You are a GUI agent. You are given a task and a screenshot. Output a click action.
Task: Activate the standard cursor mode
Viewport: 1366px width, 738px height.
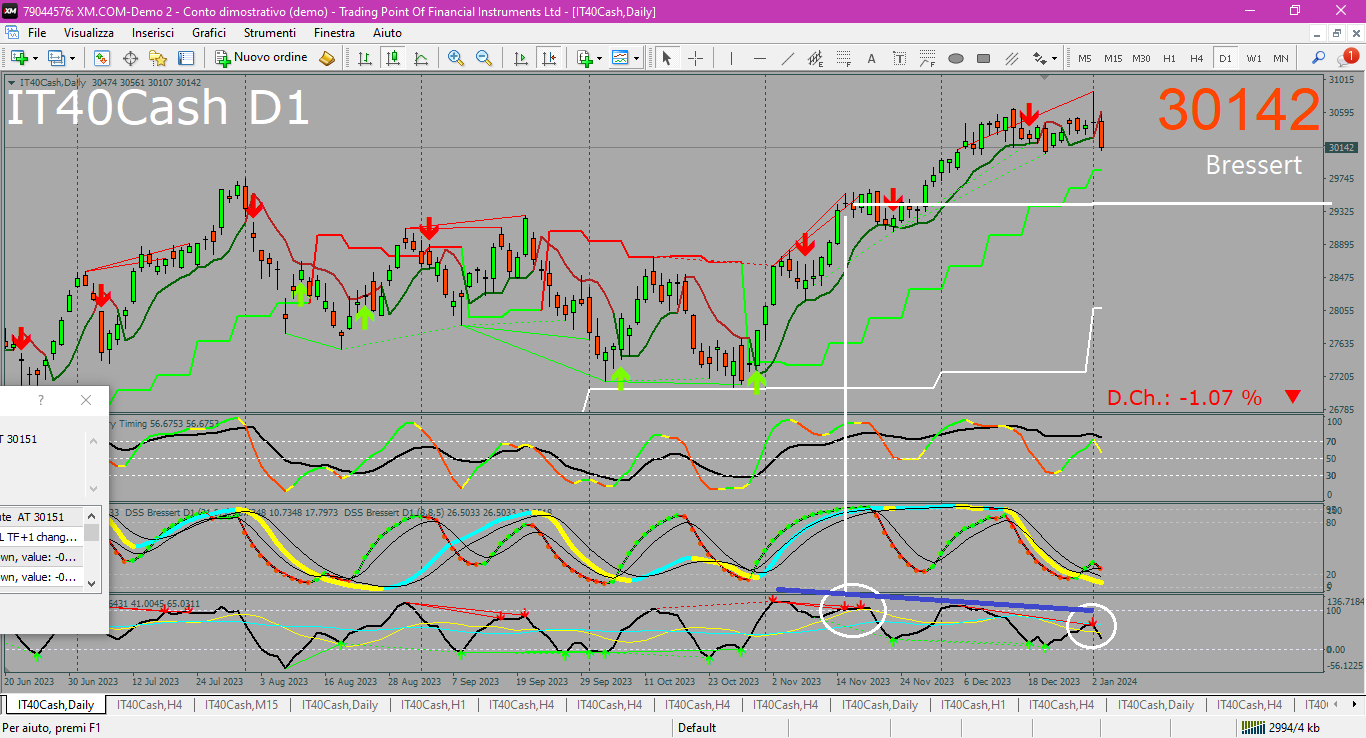pos(667,58)
